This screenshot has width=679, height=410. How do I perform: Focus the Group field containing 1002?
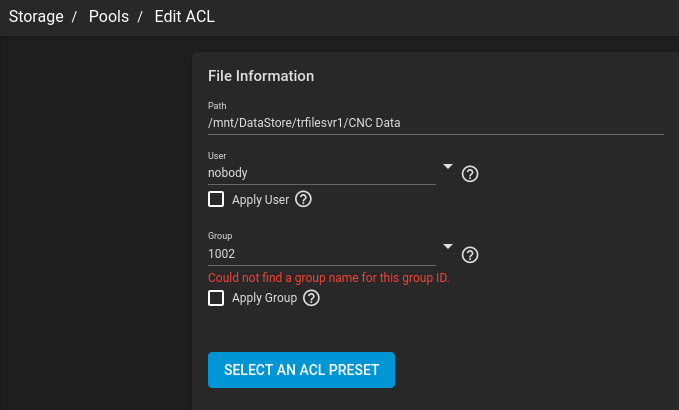pos(320,254)
